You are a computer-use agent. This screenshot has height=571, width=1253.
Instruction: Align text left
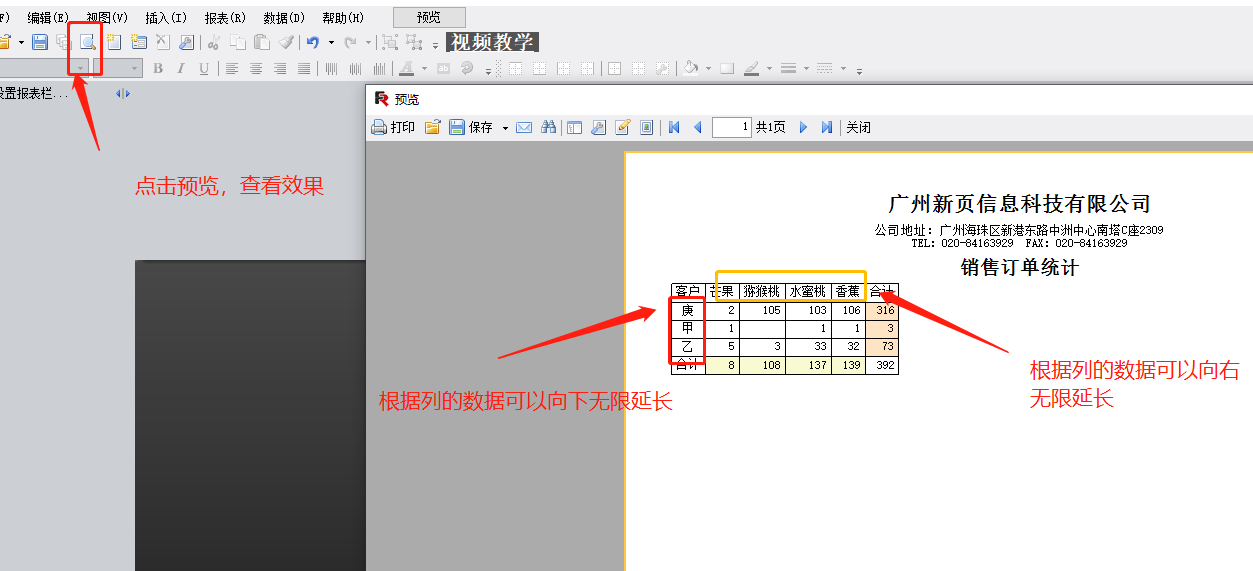coord(232,68)
